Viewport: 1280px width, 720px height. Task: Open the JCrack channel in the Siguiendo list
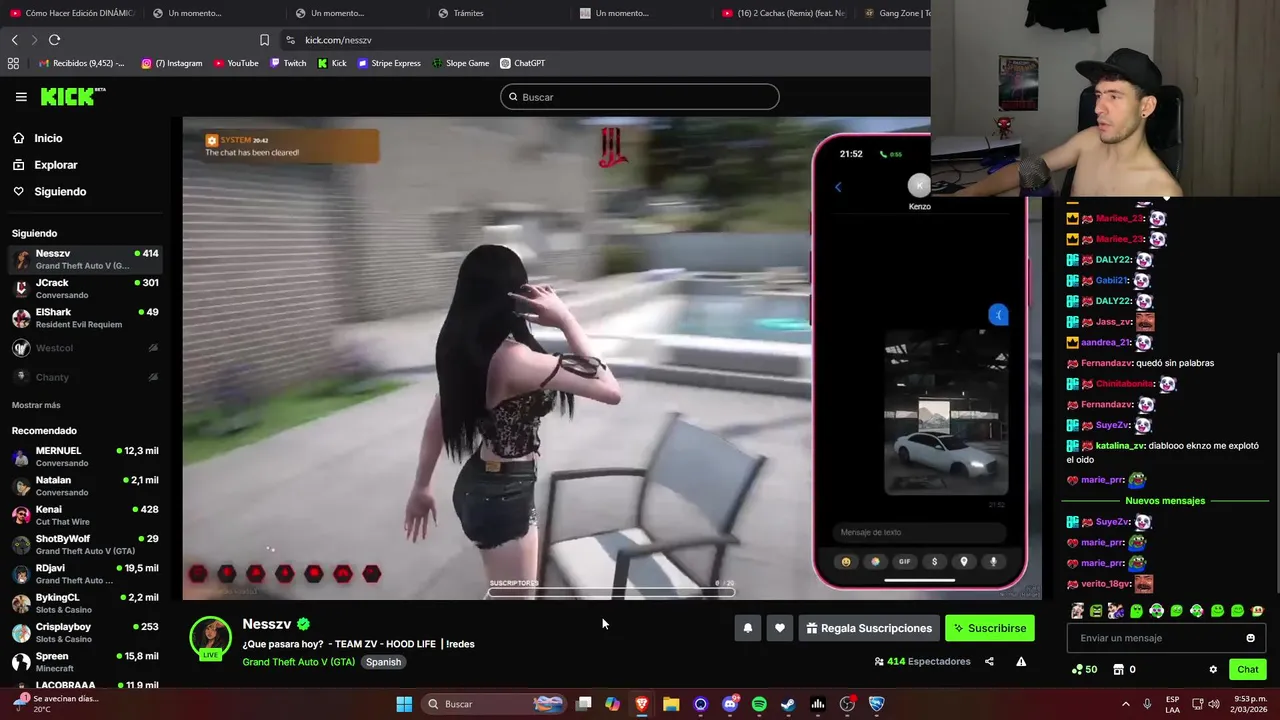(x=85, y=289)
